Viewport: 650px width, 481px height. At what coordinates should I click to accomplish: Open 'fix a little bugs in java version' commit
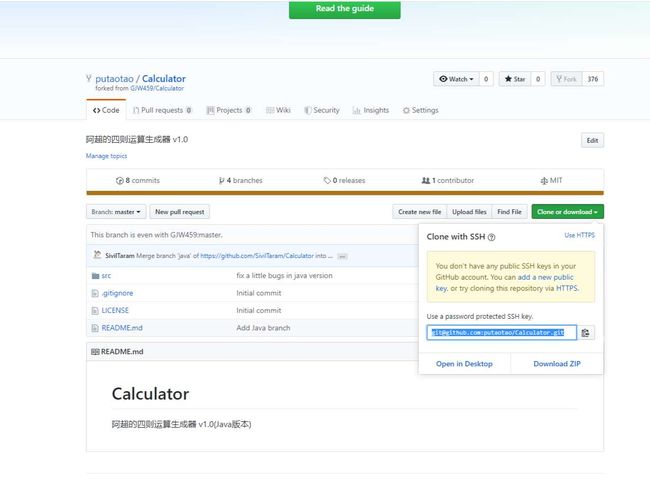pyautogui.click(x=284, y=276)
